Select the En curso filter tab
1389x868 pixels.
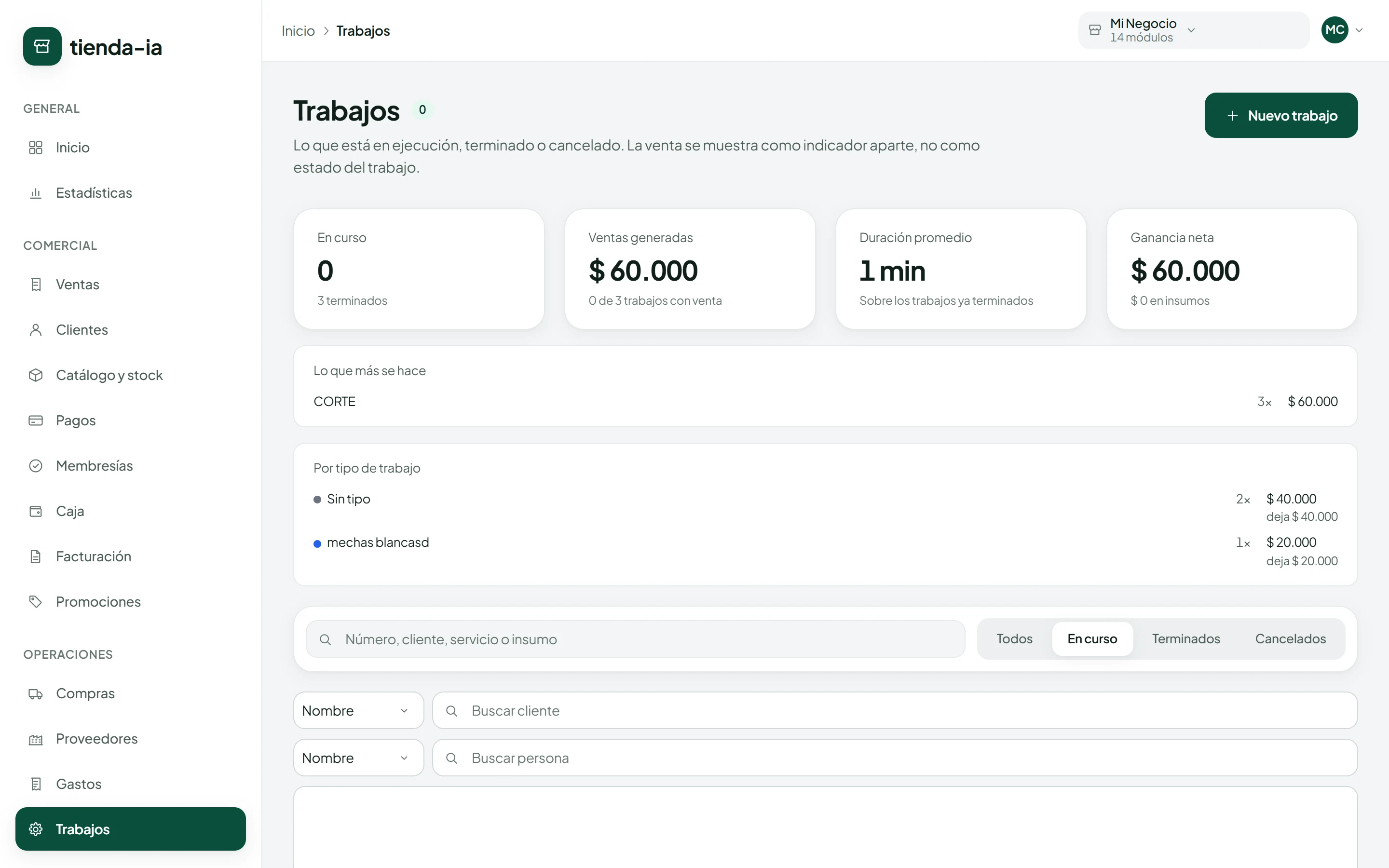click(x=1092, y=639)
